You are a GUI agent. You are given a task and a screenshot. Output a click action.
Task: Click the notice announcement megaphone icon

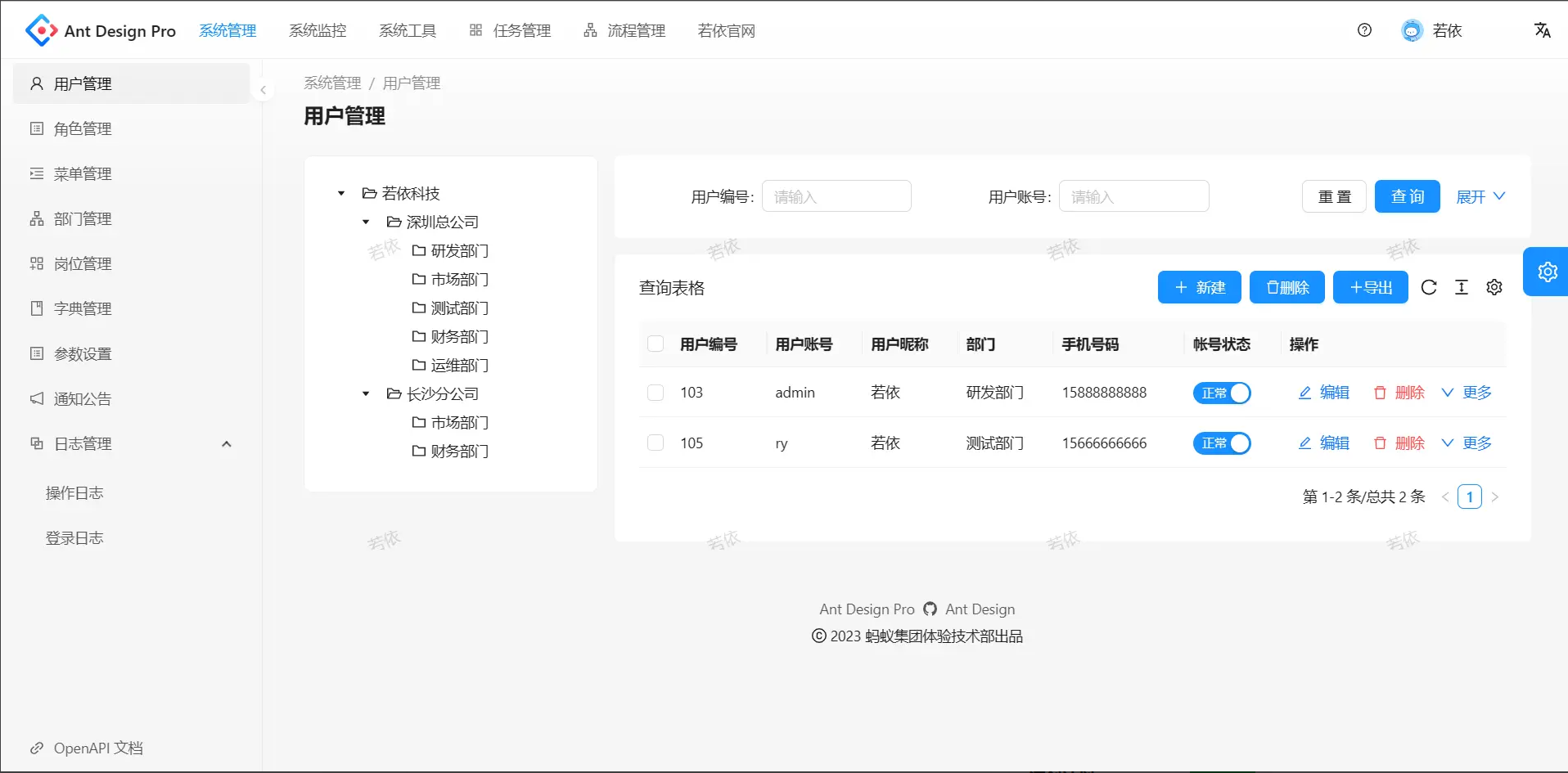[x=37, y=398]
